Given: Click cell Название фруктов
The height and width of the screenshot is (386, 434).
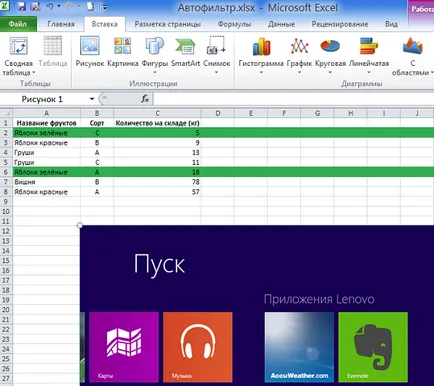Looking at the screenshot, I should 47,123.
